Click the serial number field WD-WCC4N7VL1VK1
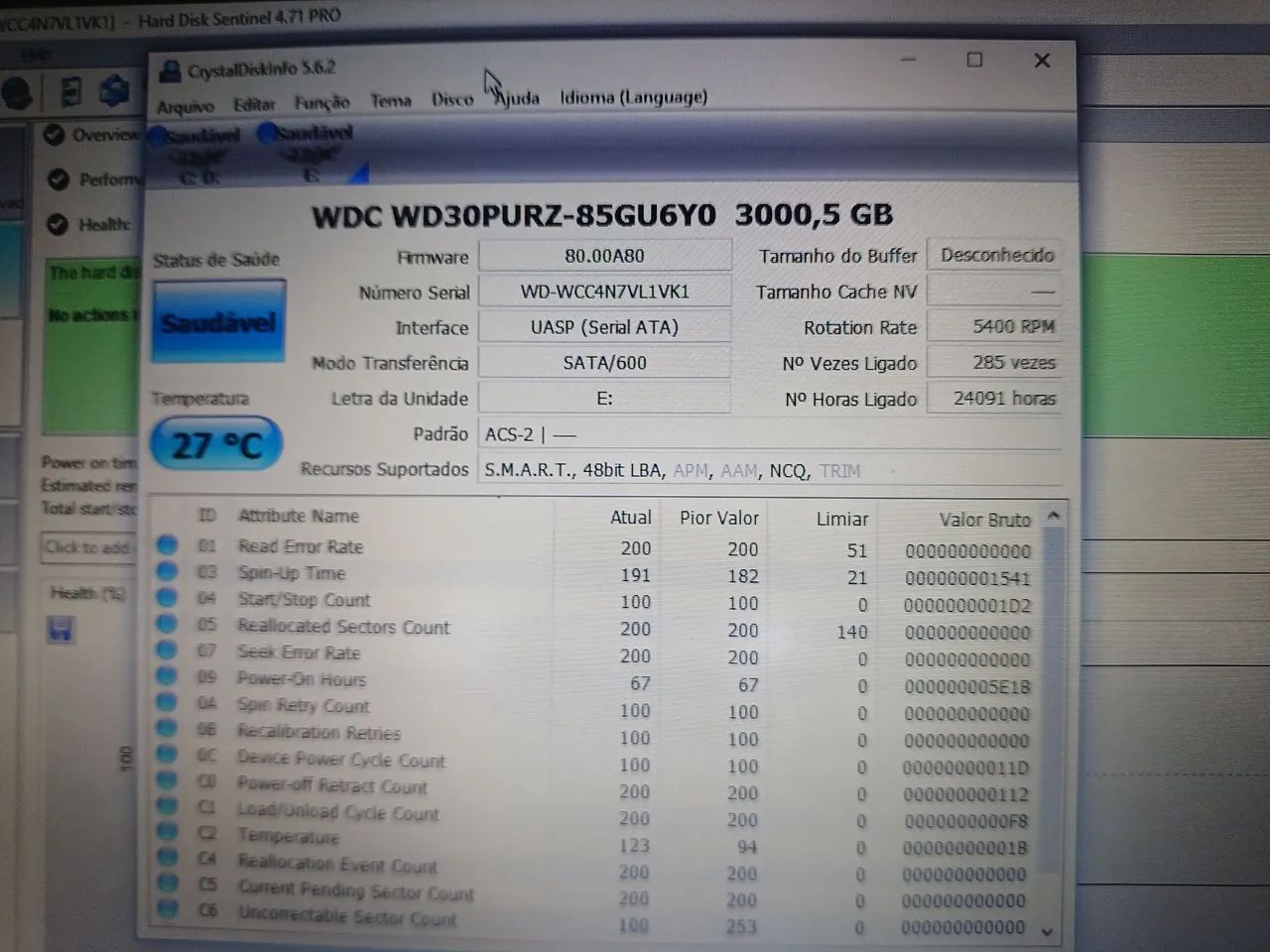The image size is (1270, 952). (x=604, y=292)
